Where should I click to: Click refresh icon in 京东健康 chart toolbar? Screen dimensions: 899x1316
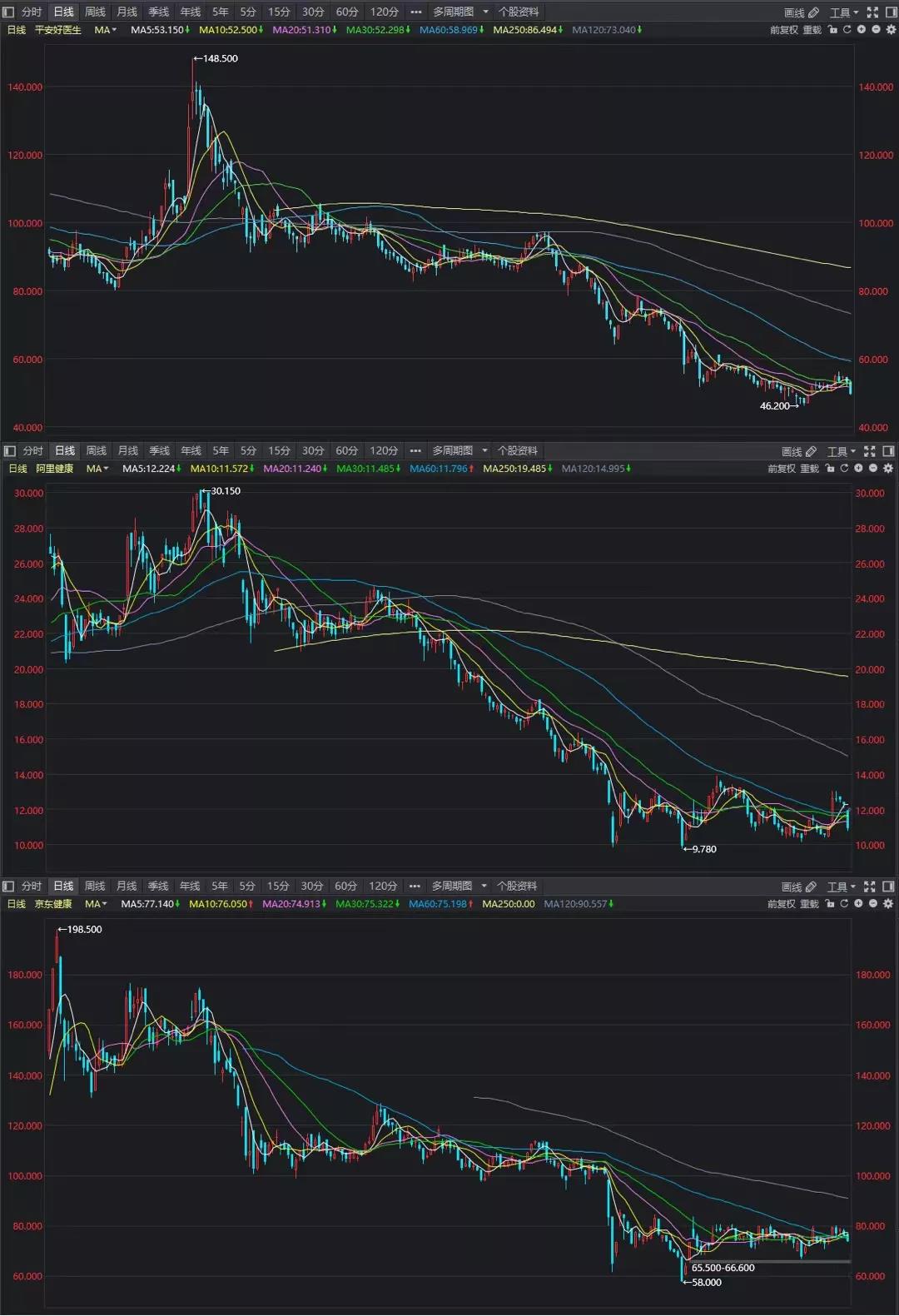coord(844,903)
